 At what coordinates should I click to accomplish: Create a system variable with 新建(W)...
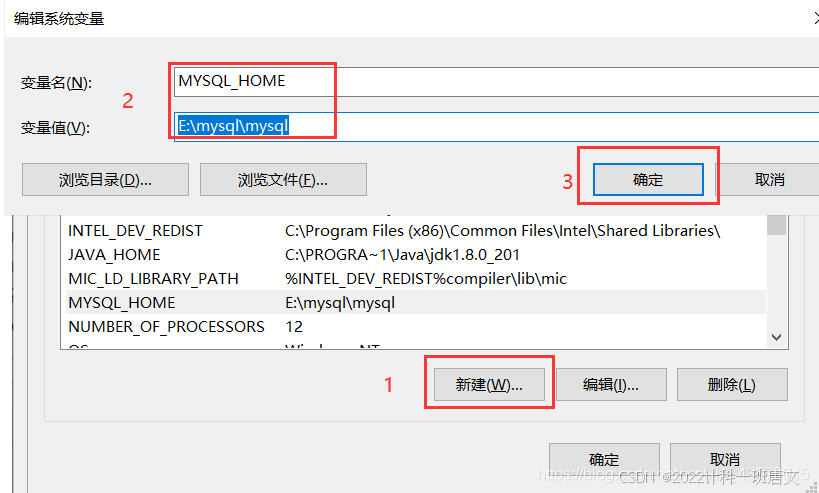(x=489, y=385)
